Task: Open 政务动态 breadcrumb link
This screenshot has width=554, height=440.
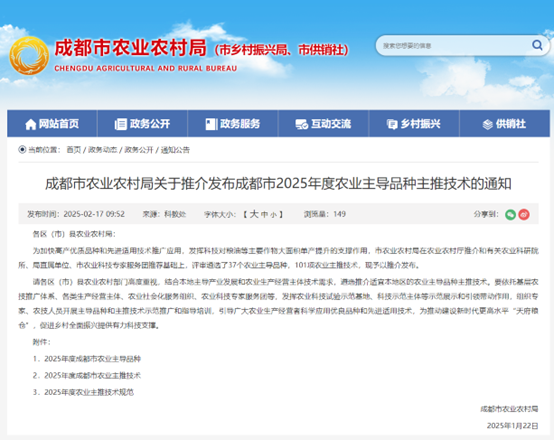Action: (x=102, y=150)
